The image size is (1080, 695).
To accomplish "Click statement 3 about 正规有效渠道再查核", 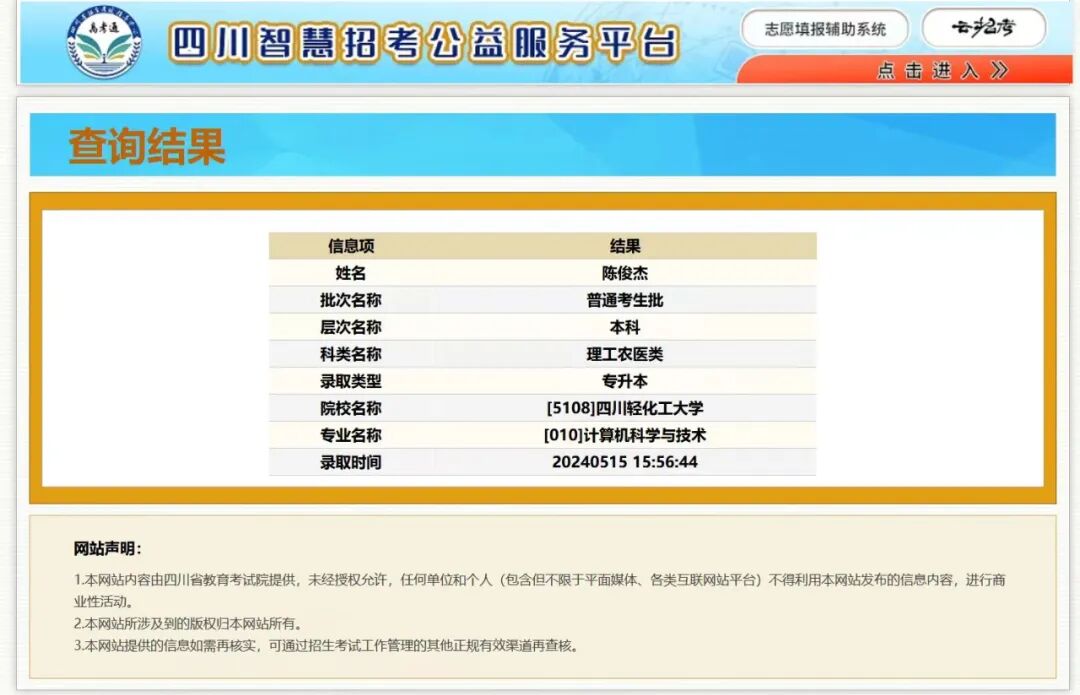I will point(325,645).
